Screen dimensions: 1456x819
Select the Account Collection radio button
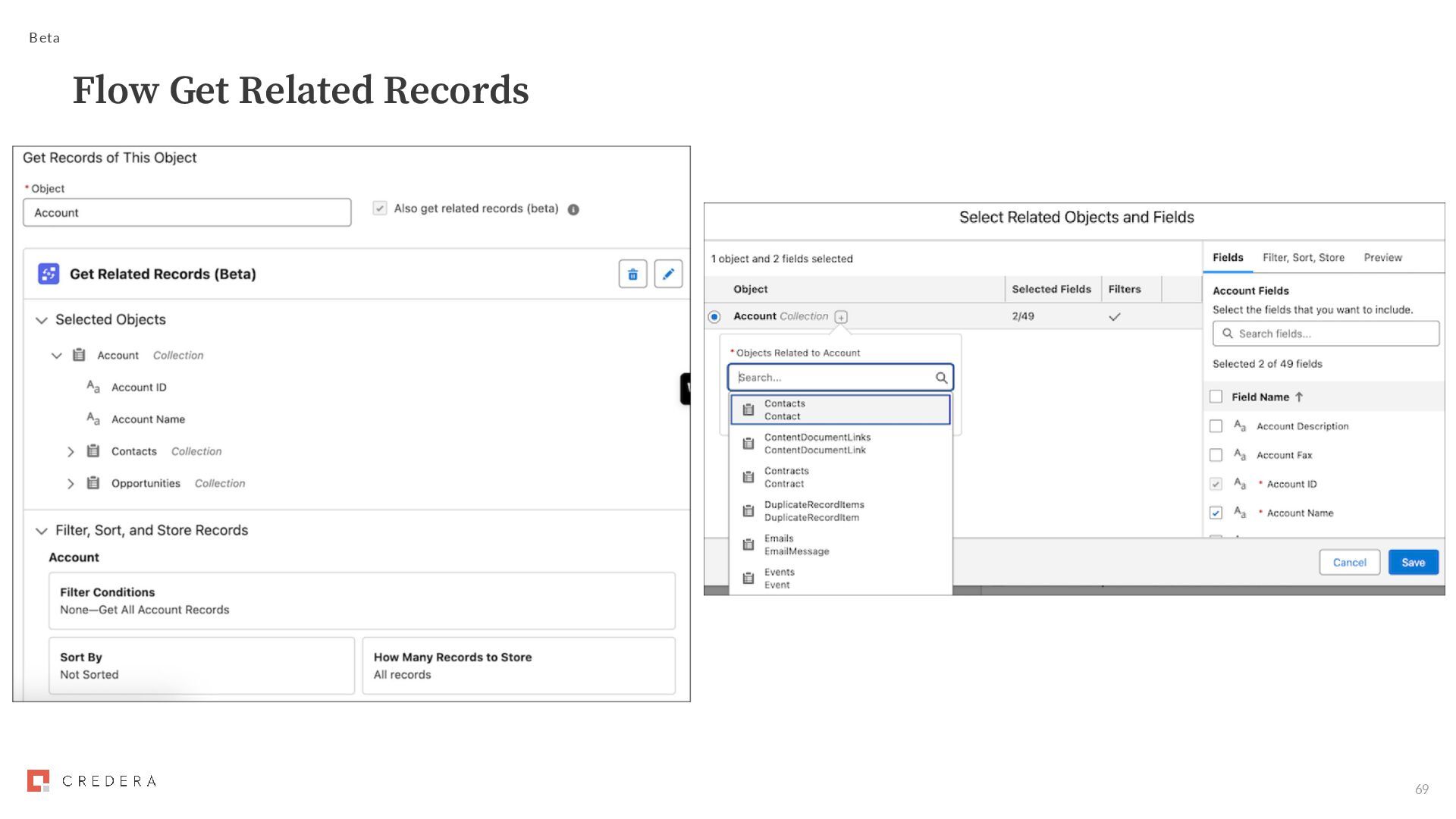(x=714, y=317)
